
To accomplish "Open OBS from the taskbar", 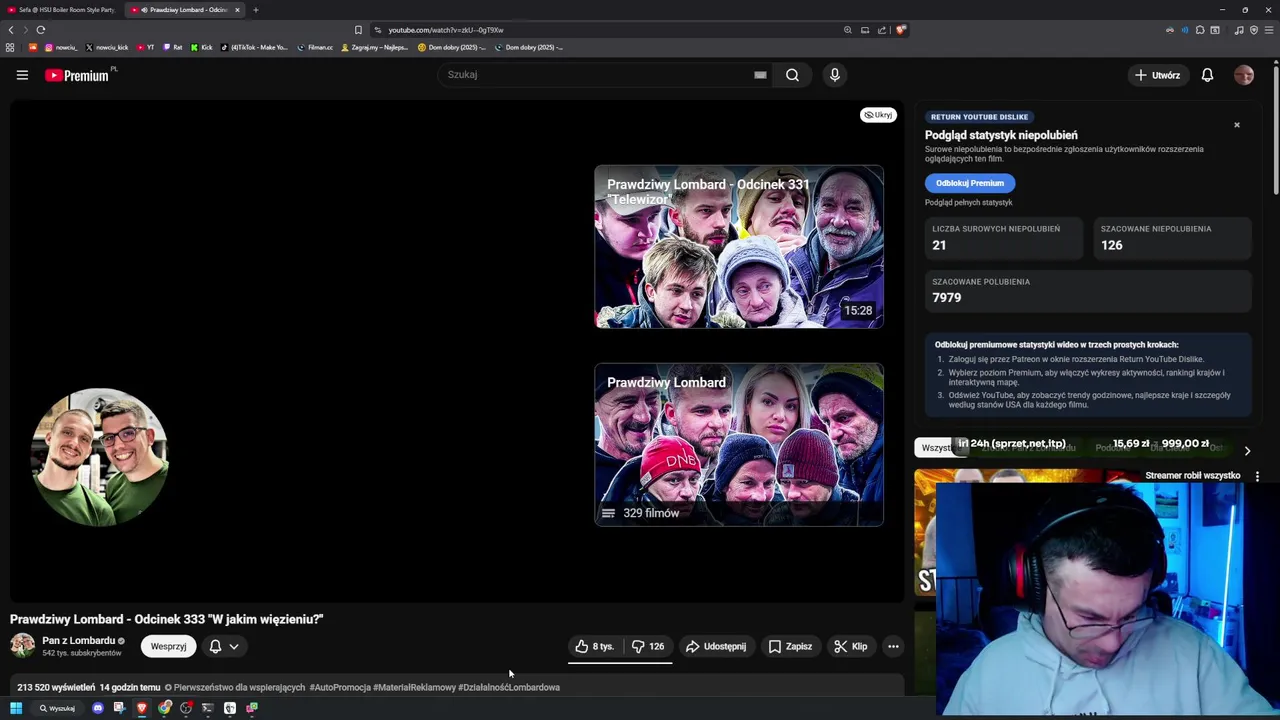I will (x=186, y=708).
